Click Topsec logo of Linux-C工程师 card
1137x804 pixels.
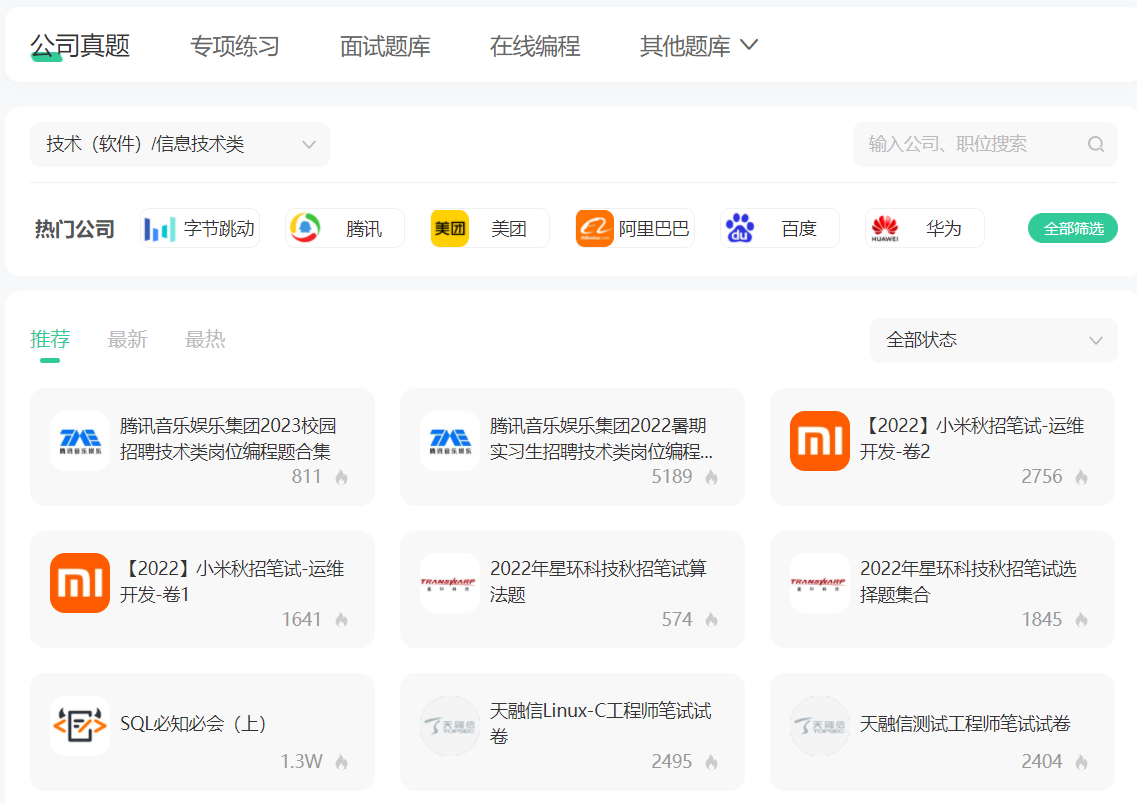point(450,726)
